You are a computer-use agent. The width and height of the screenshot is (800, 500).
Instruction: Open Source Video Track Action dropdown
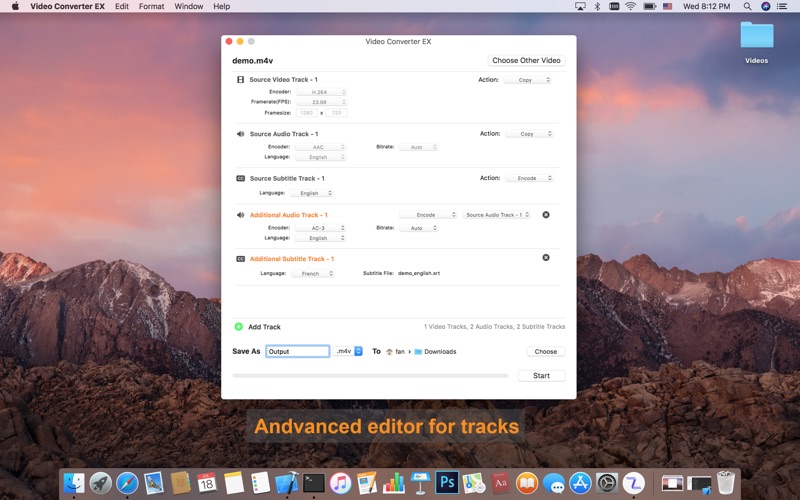(x=528, y=80)
